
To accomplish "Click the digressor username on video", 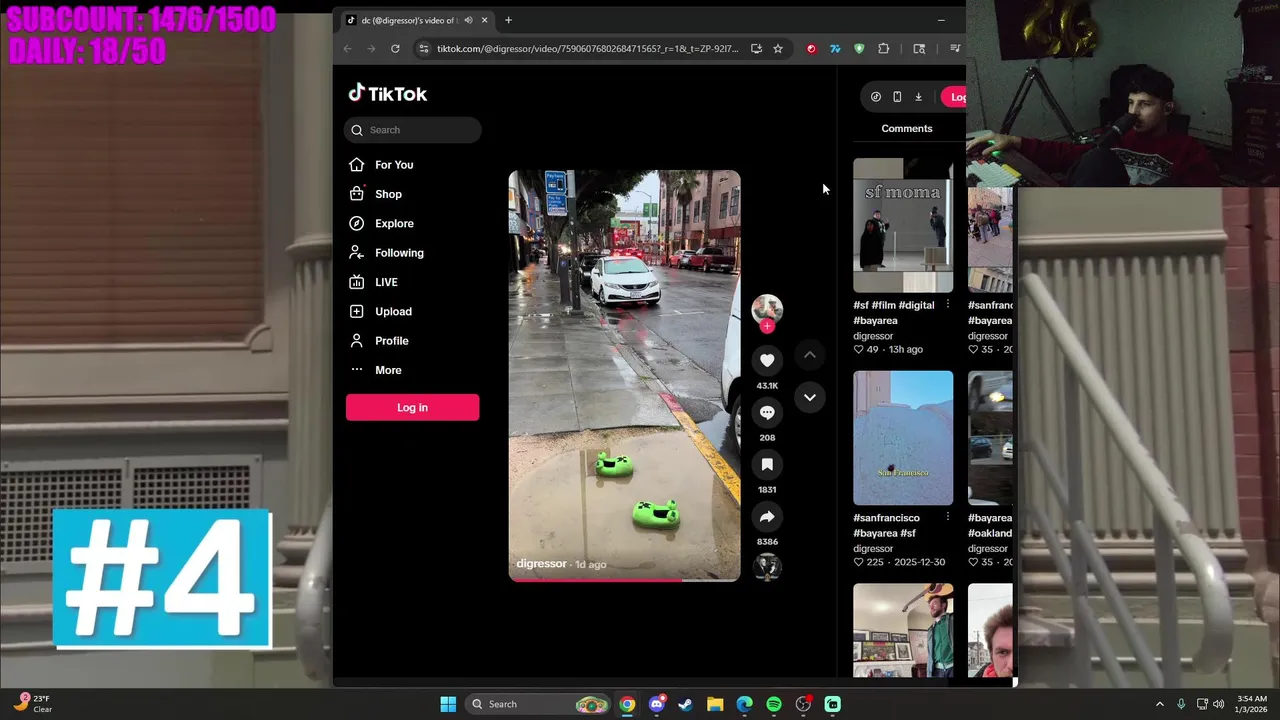I will (x=541, y=564).
